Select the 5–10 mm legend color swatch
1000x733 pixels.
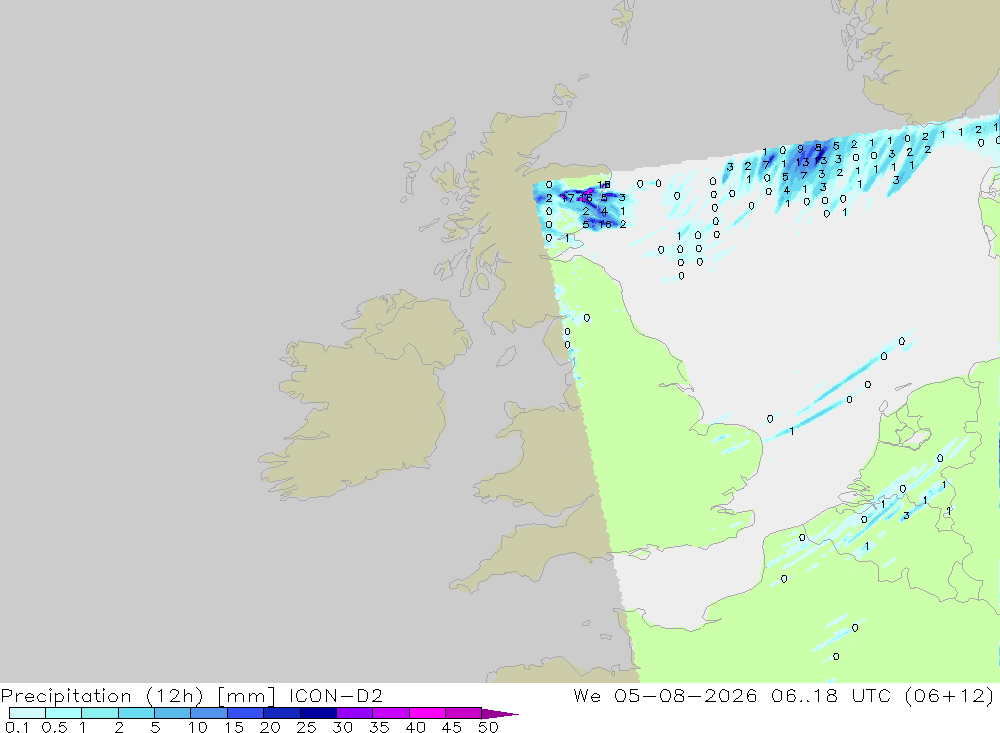pyautogui.click(x=173, y=713)
